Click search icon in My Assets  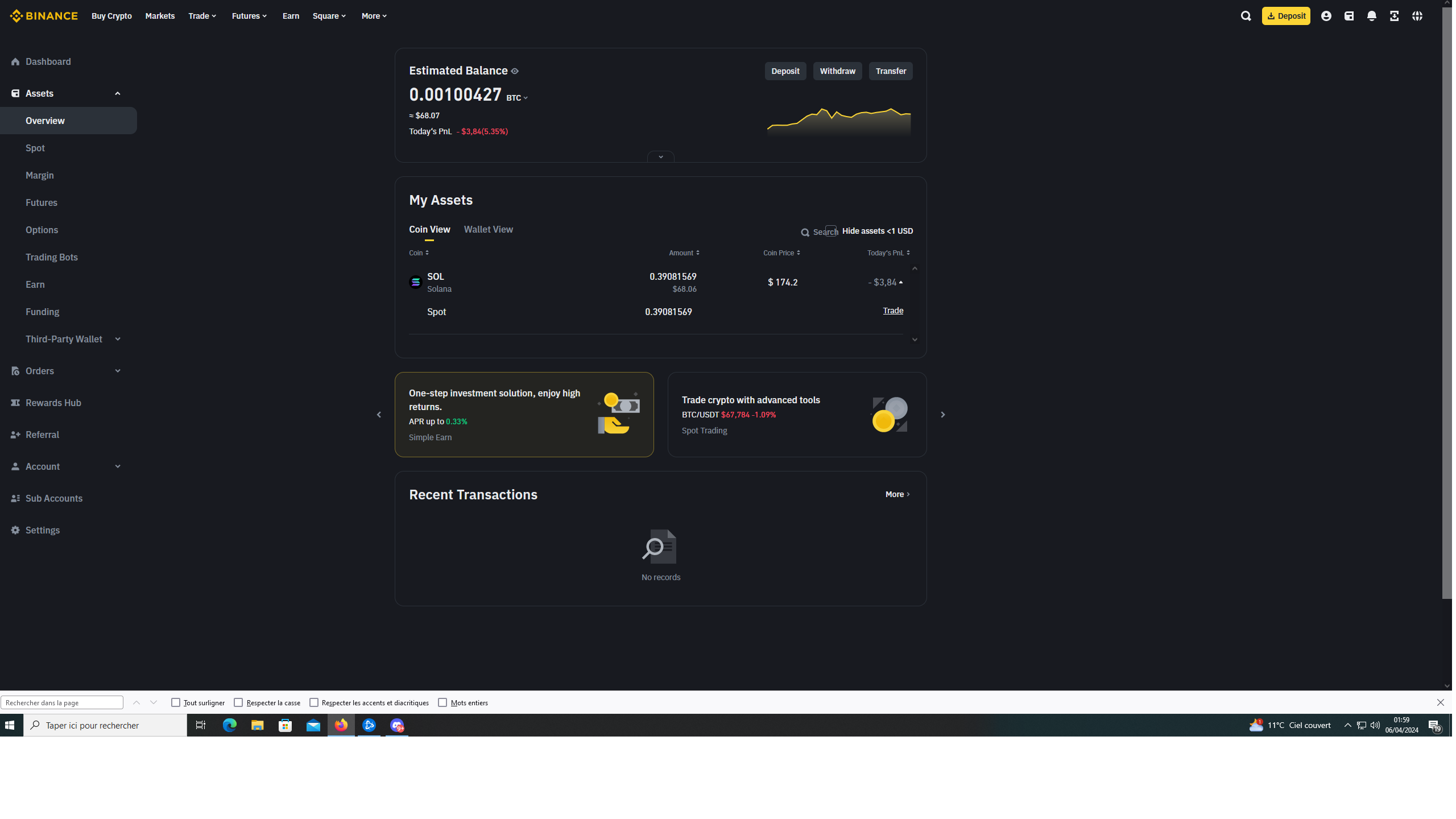pos(805,233)
